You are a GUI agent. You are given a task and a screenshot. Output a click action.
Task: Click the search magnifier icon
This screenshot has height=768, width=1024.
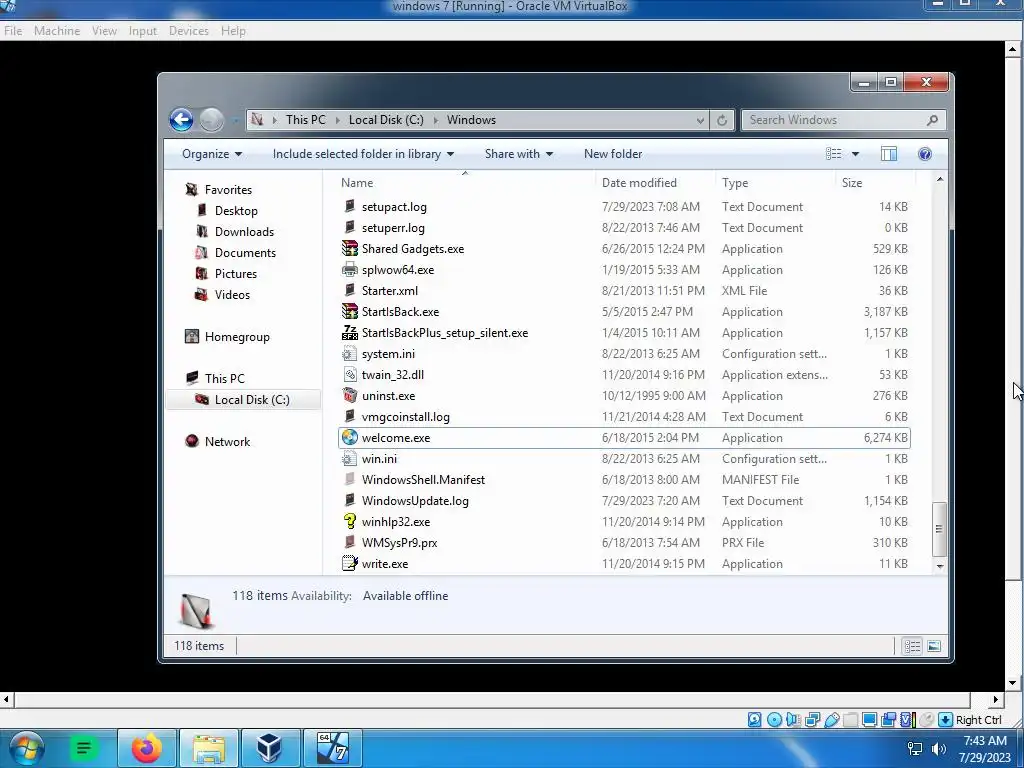932,120
